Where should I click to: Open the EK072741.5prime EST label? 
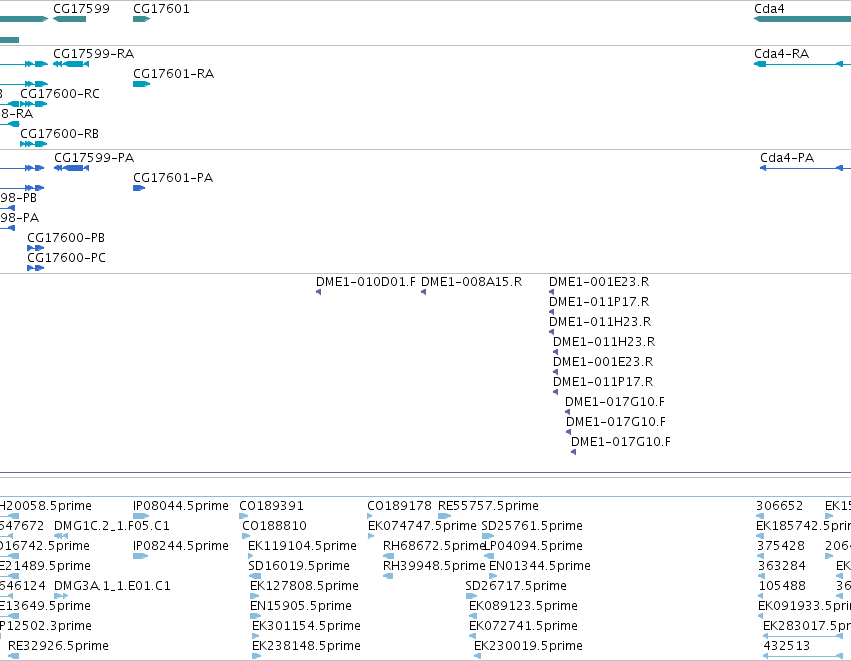(x=523, y=626)
